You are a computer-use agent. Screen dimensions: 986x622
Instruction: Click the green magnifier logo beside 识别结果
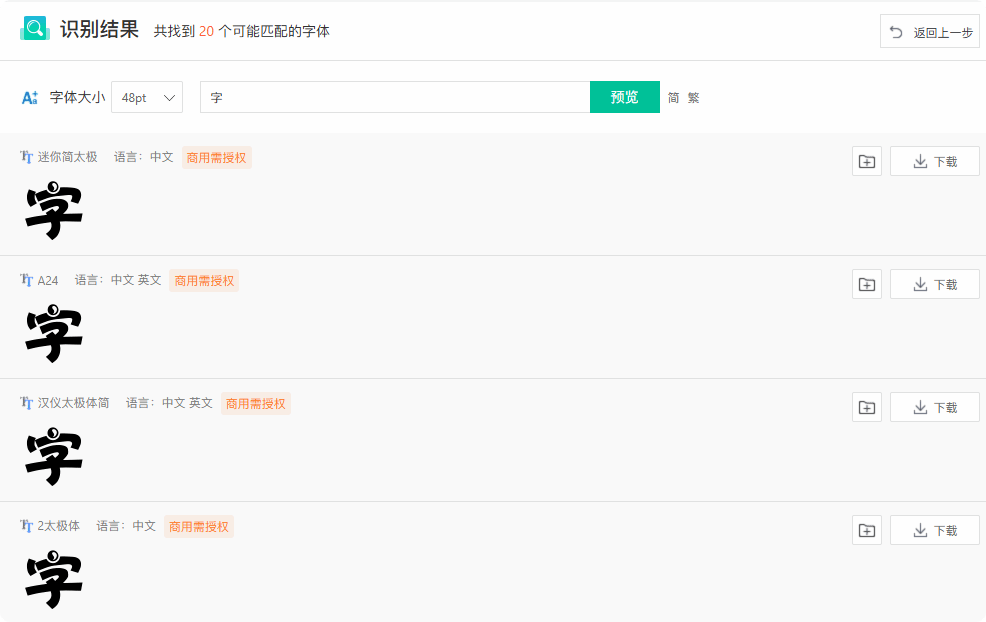[35, 28]
